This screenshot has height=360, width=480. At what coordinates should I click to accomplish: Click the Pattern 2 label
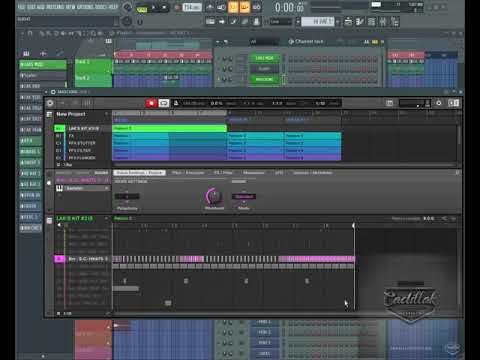click(x=123, y=219)
